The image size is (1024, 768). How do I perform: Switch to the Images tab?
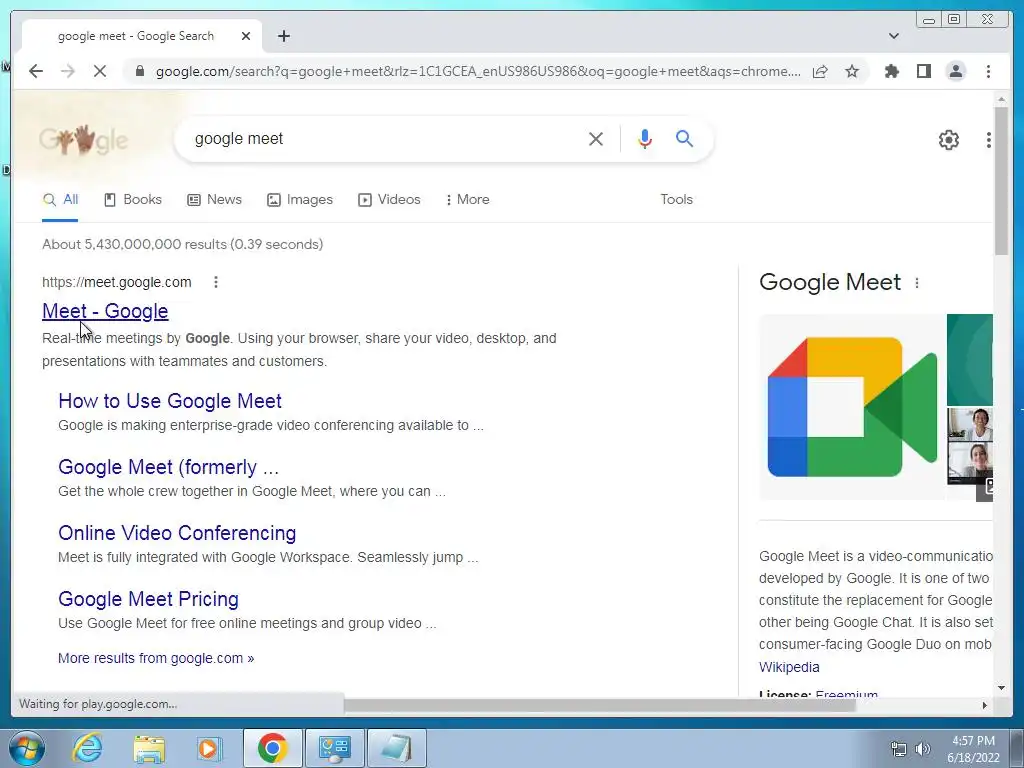[x=300, y=200]
